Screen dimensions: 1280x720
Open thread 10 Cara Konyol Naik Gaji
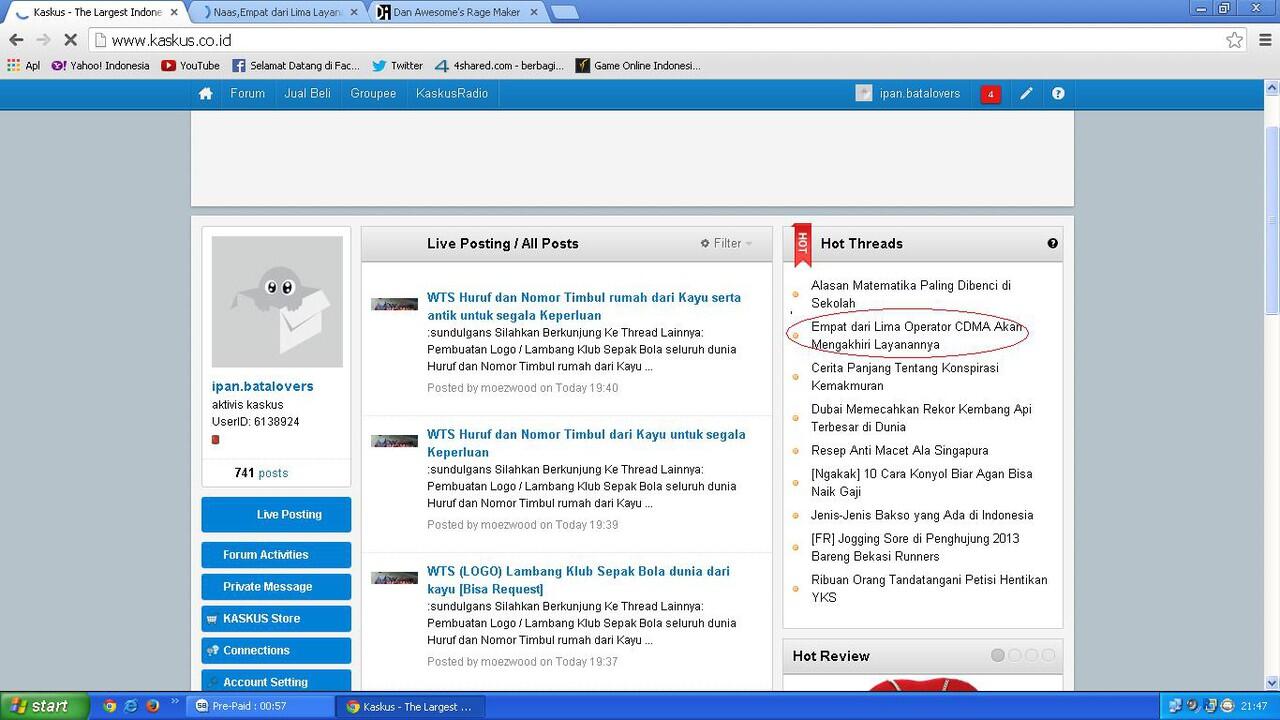point(922,482)
